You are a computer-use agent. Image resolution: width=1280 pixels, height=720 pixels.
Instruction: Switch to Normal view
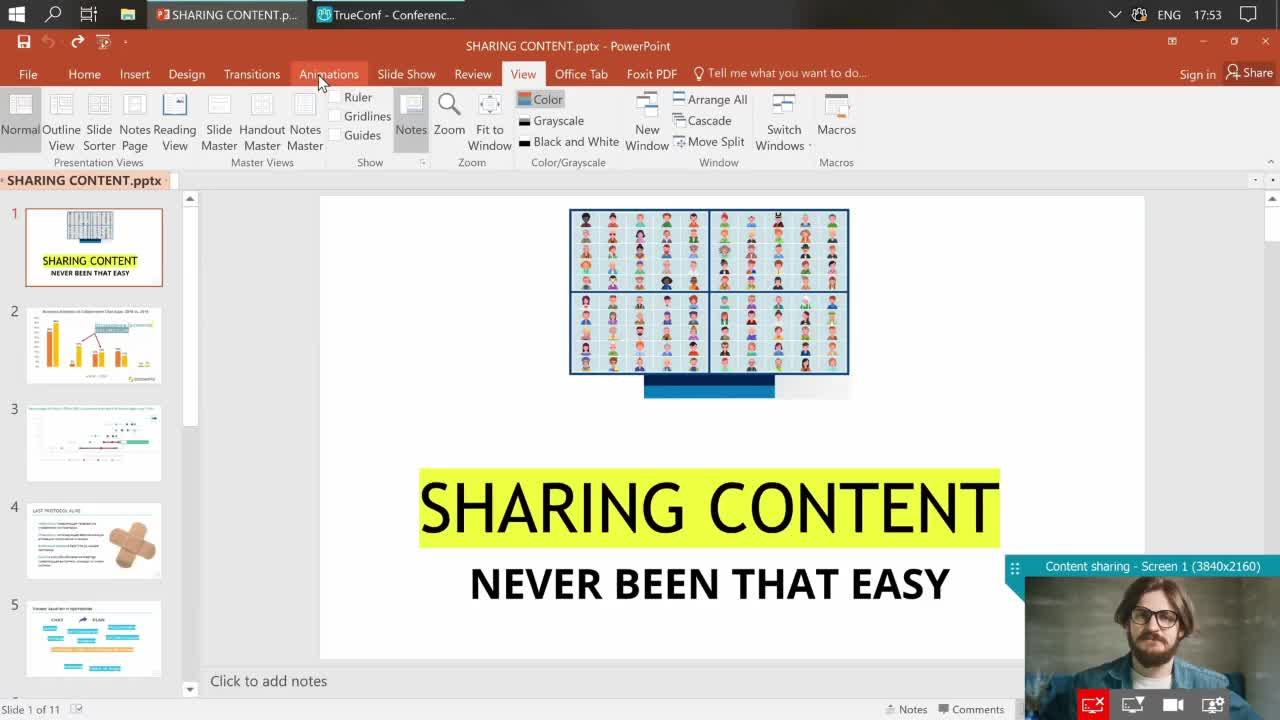20,119
